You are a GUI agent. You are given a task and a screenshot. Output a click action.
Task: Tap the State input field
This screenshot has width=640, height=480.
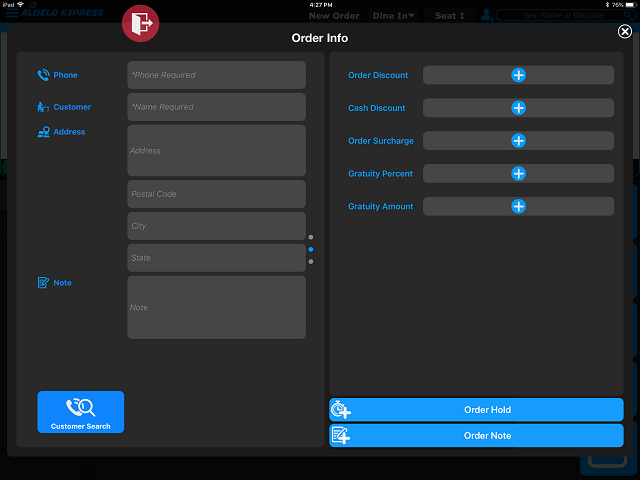pos(216,258)
